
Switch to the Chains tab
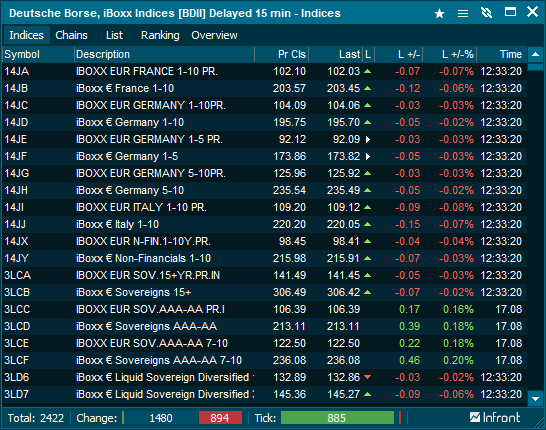(71, 35)
